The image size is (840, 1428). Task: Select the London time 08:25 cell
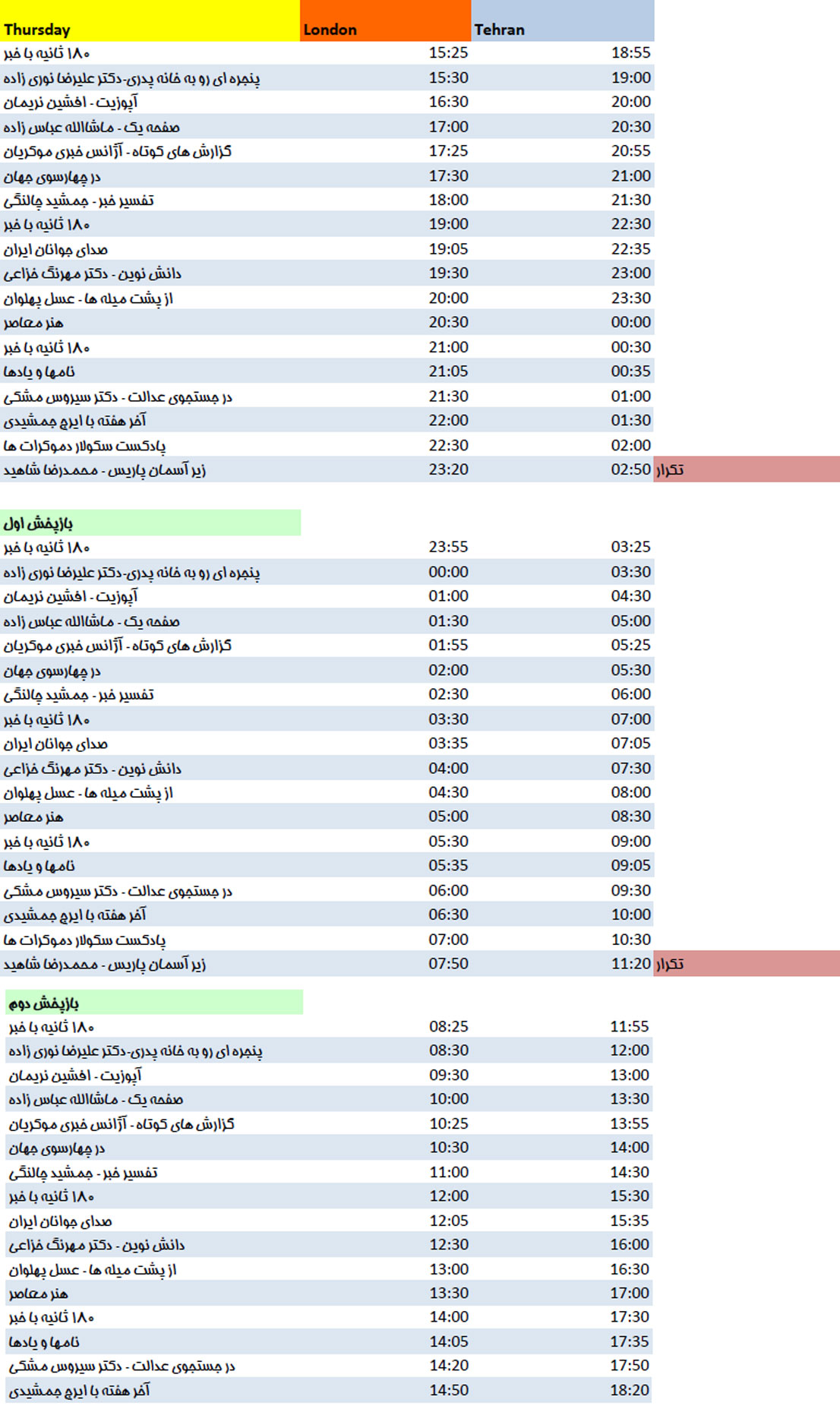(x=448, y=1026)
